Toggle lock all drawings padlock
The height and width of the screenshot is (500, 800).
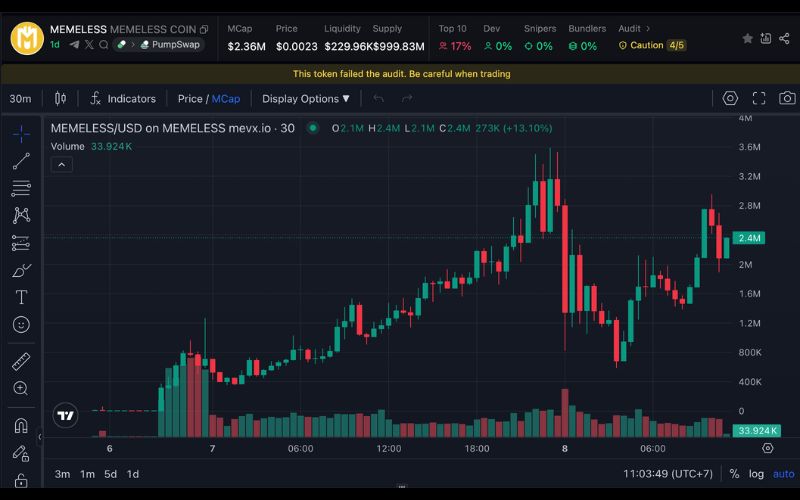pyautogui.click(x=21, y=481)
